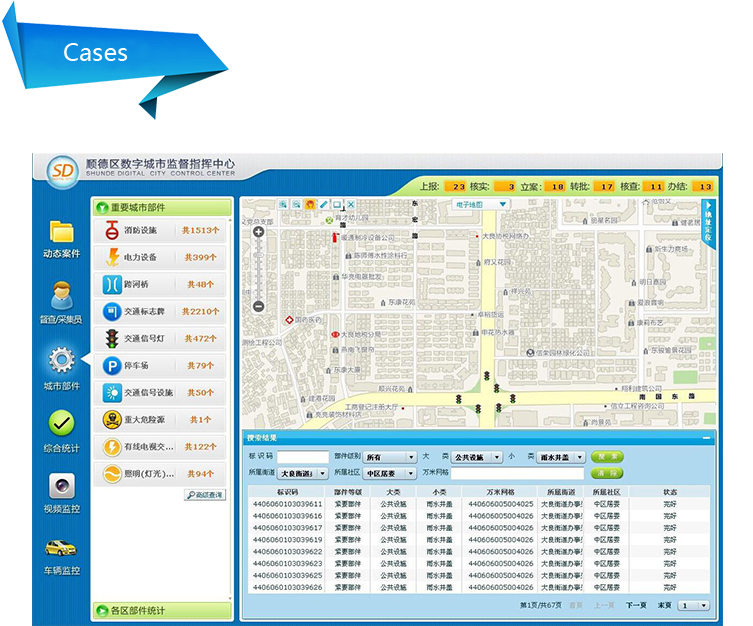Open the 电子地图 map type dropdown

pos(481,205)
